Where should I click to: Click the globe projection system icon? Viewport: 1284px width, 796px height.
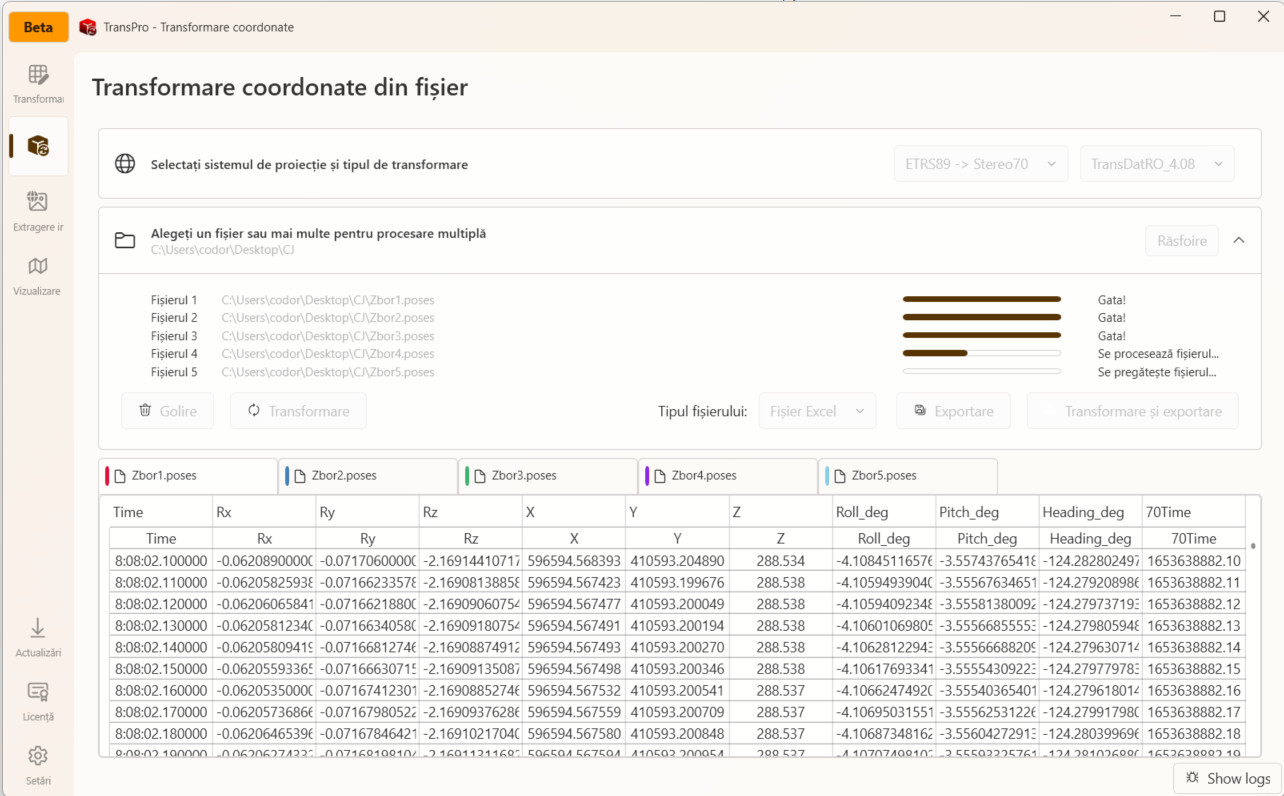124,164
